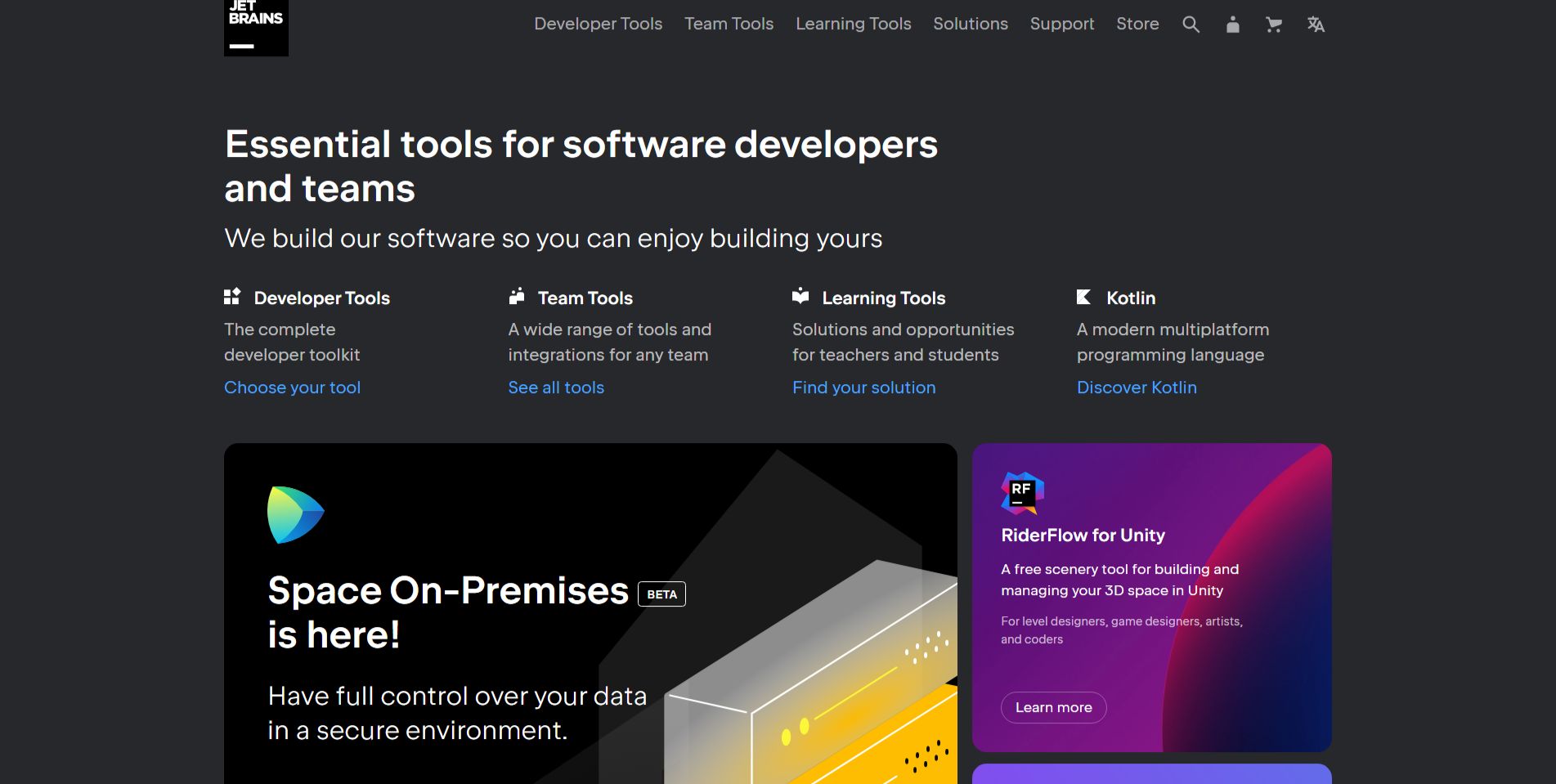
Task: Click 'Solutions and opportunities' description
Action: pos(904,342)
